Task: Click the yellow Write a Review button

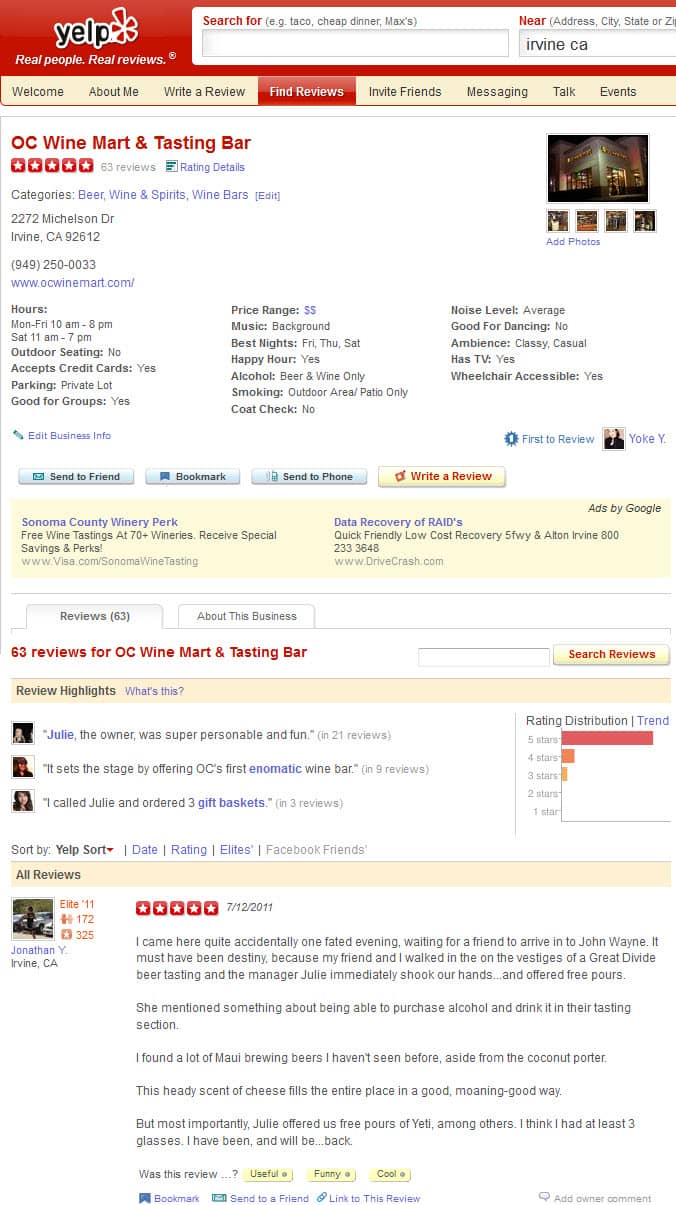Action: (x=442, y=476)
